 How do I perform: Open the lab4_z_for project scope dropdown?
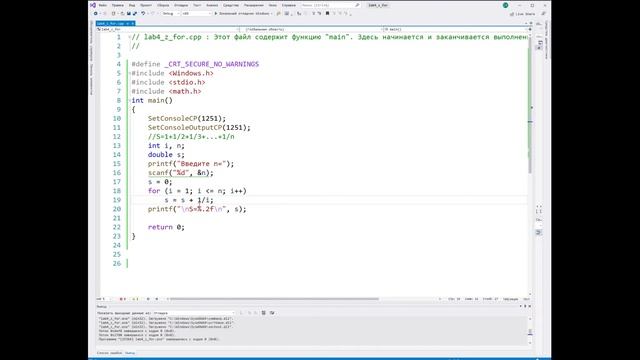click(x=168, y=29)
